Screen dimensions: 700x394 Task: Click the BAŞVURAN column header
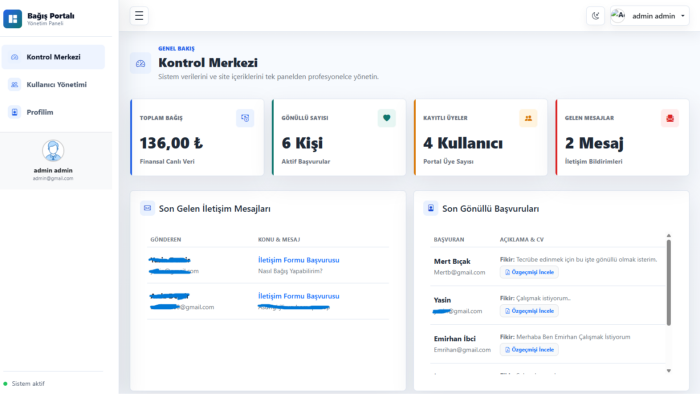click(x=449, y=240)
